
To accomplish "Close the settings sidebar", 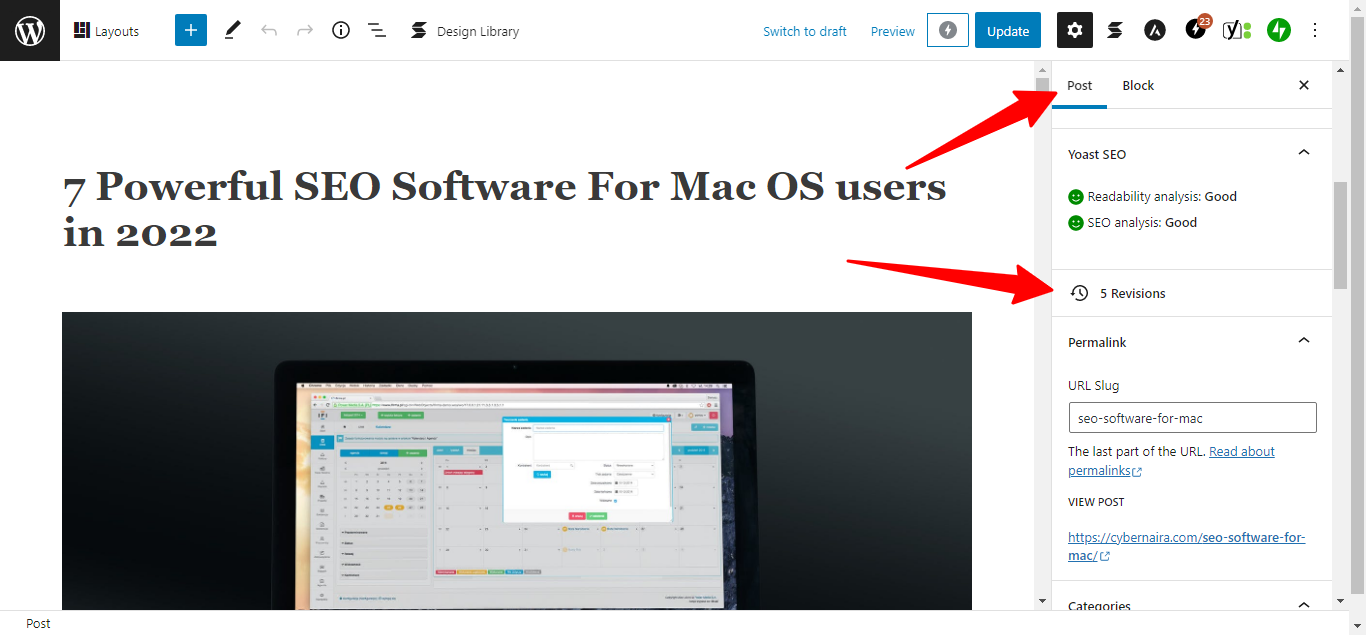I will [x=1304, y=85].
